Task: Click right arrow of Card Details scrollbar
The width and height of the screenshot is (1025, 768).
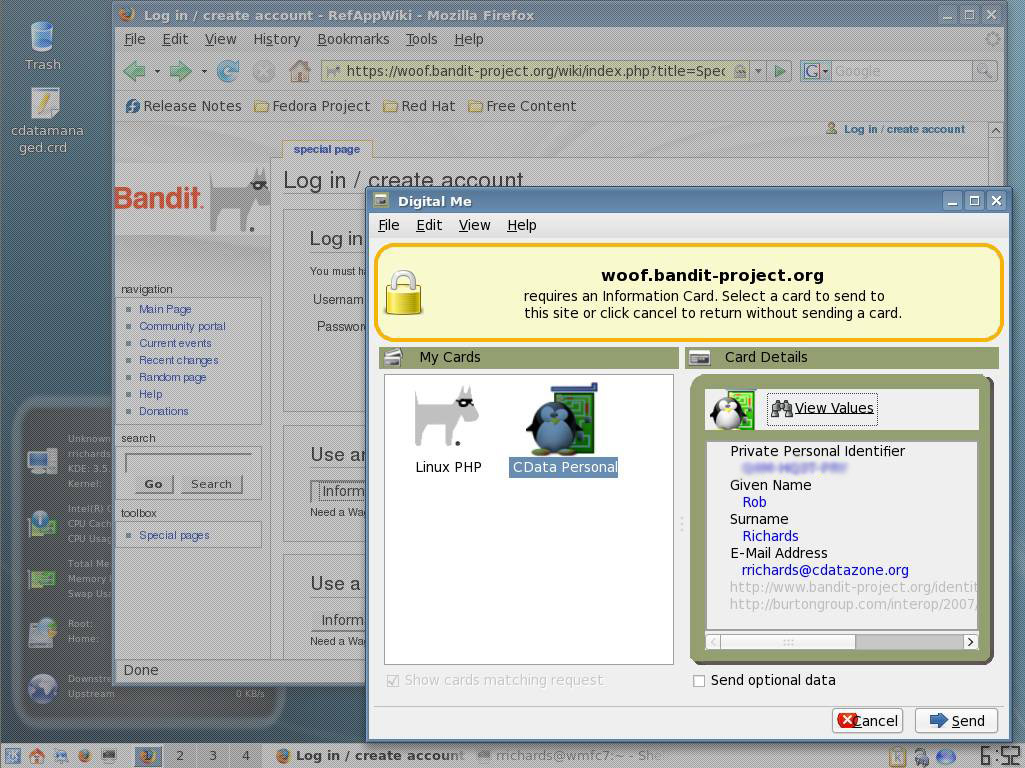Action: (970, 642)
